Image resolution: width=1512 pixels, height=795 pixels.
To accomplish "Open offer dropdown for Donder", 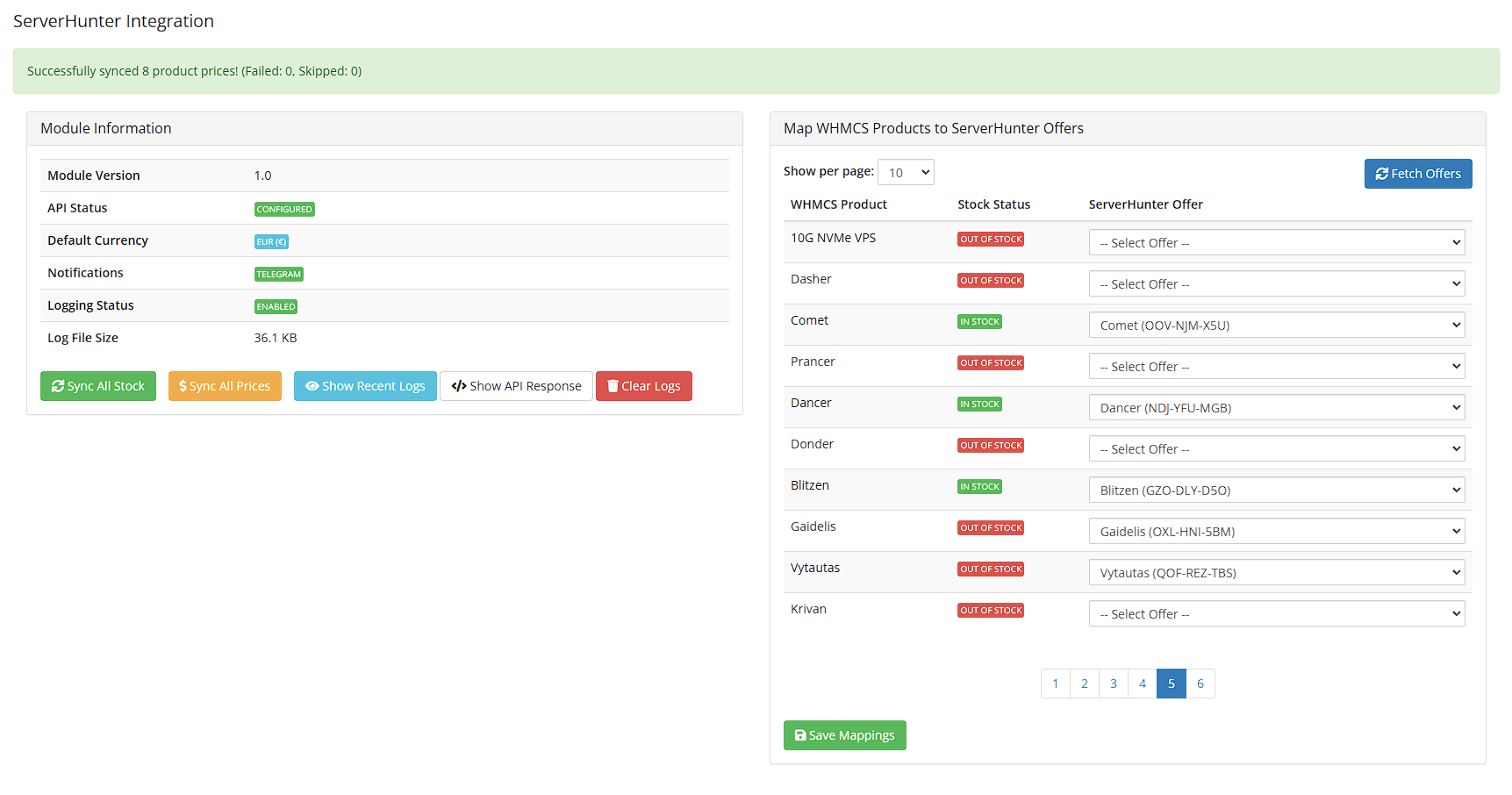I will tap(1277, 448).
